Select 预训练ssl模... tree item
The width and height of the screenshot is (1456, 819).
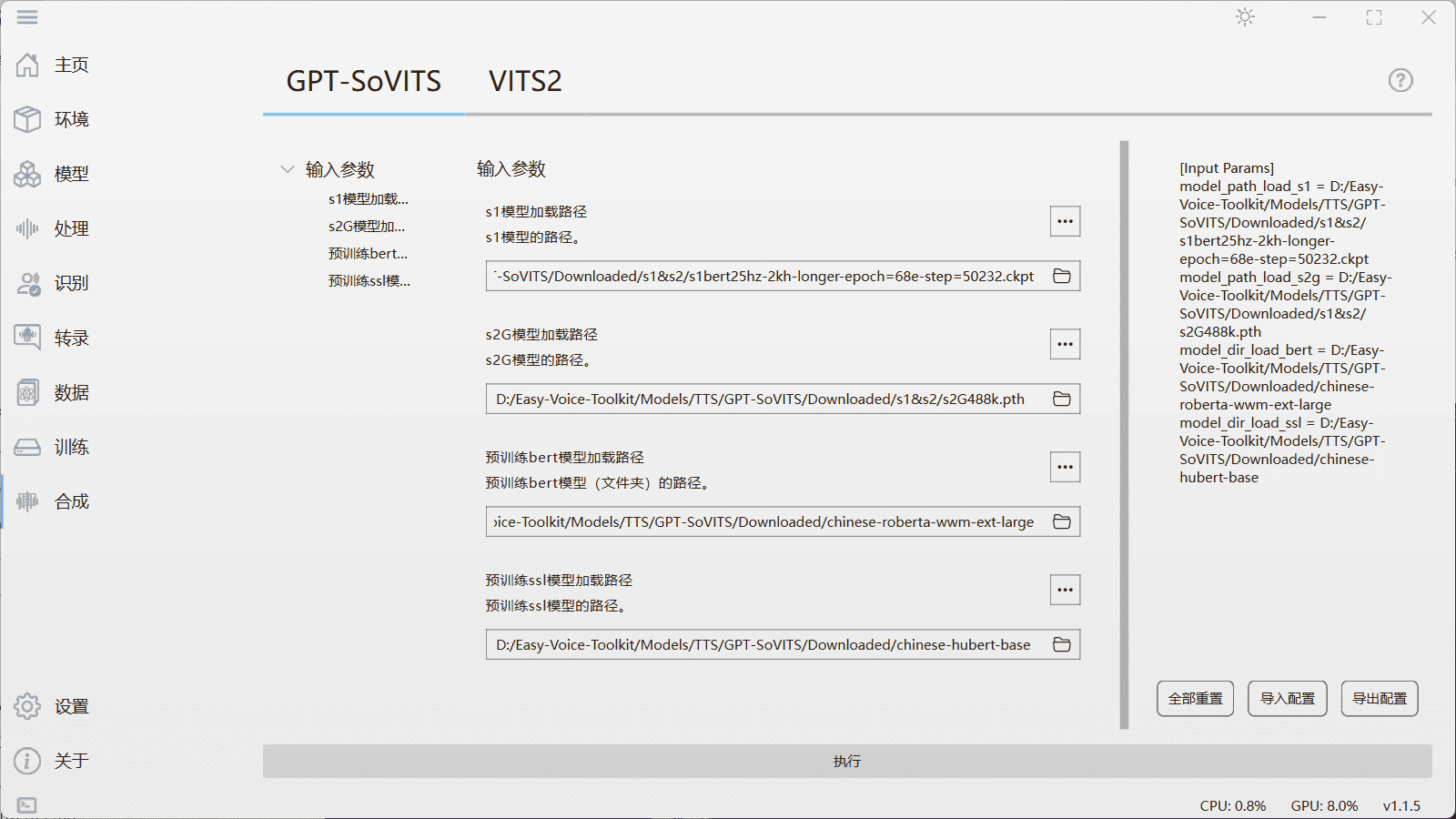coord(369,281)
